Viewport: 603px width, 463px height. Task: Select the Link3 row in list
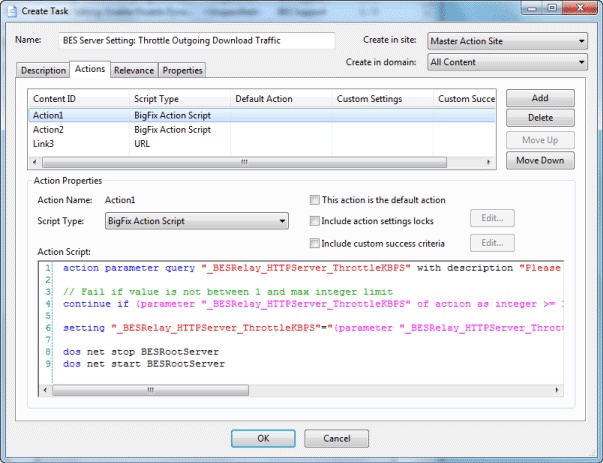pyautogui.click(x=262, y=144)
